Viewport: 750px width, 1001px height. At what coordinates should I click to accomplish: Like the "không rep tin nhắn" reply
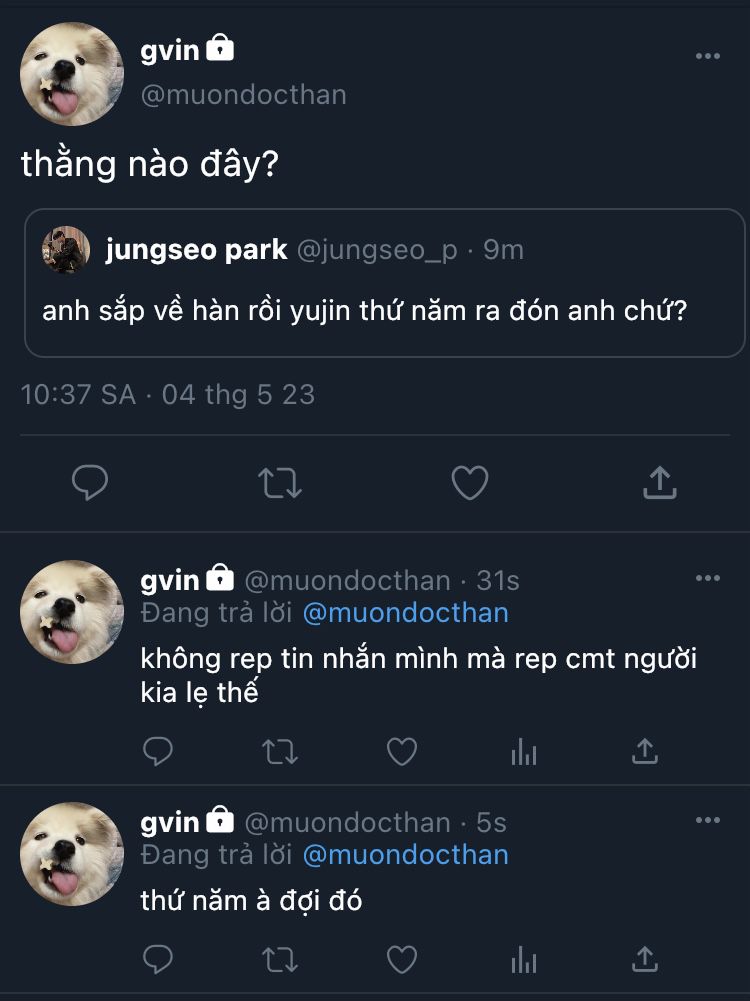402,751
